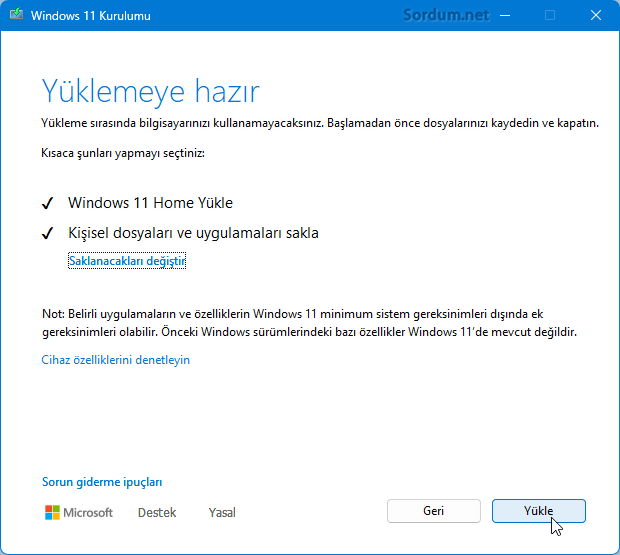Click the 'Kısaca şunları yapmayı seçtiniz:' text

(123, 153)
